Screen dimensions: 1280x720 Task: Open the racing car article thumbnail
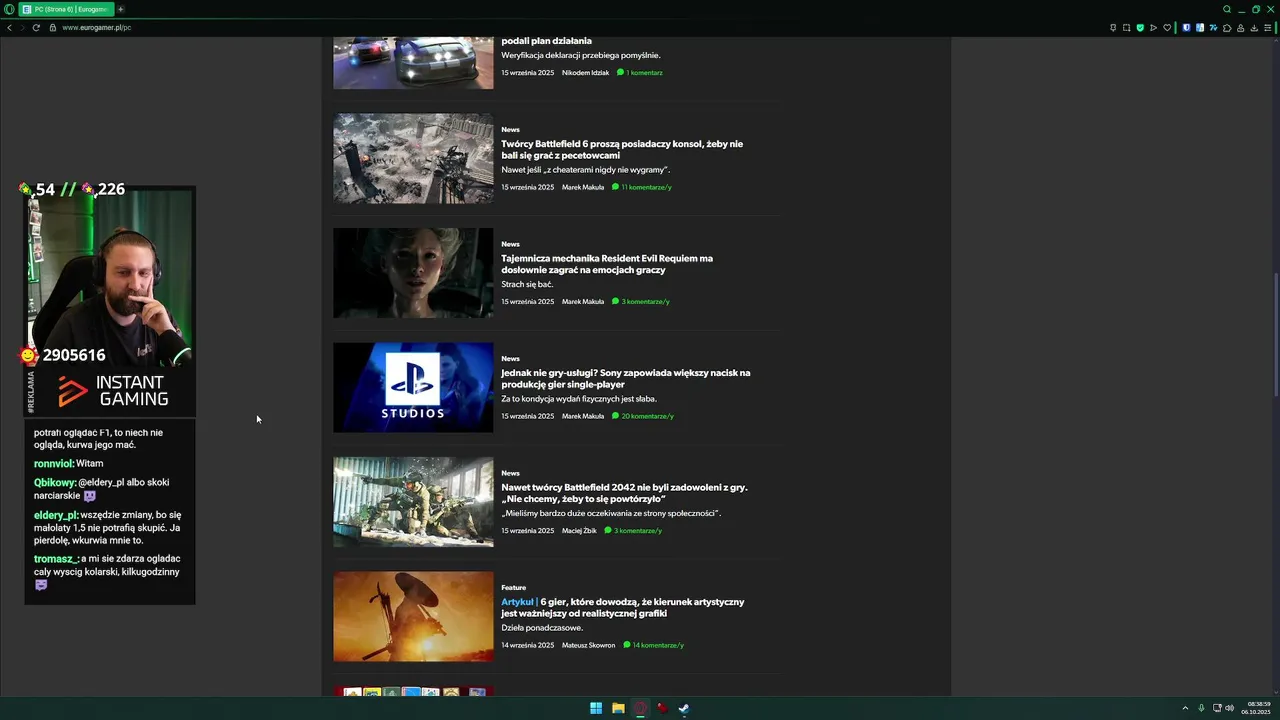coord(413,63)
